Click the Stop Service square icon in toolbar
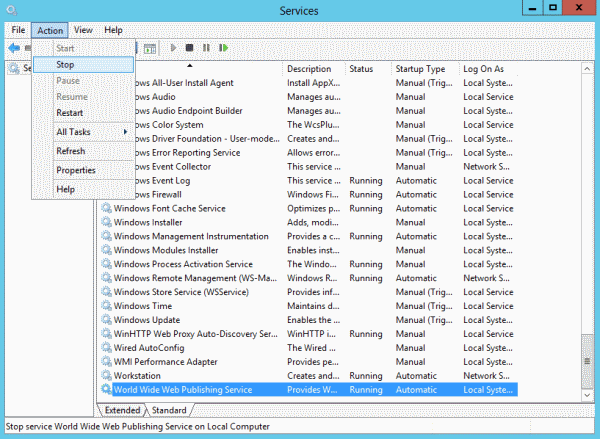This screenshot has width=600, height=439. point(189,48)
